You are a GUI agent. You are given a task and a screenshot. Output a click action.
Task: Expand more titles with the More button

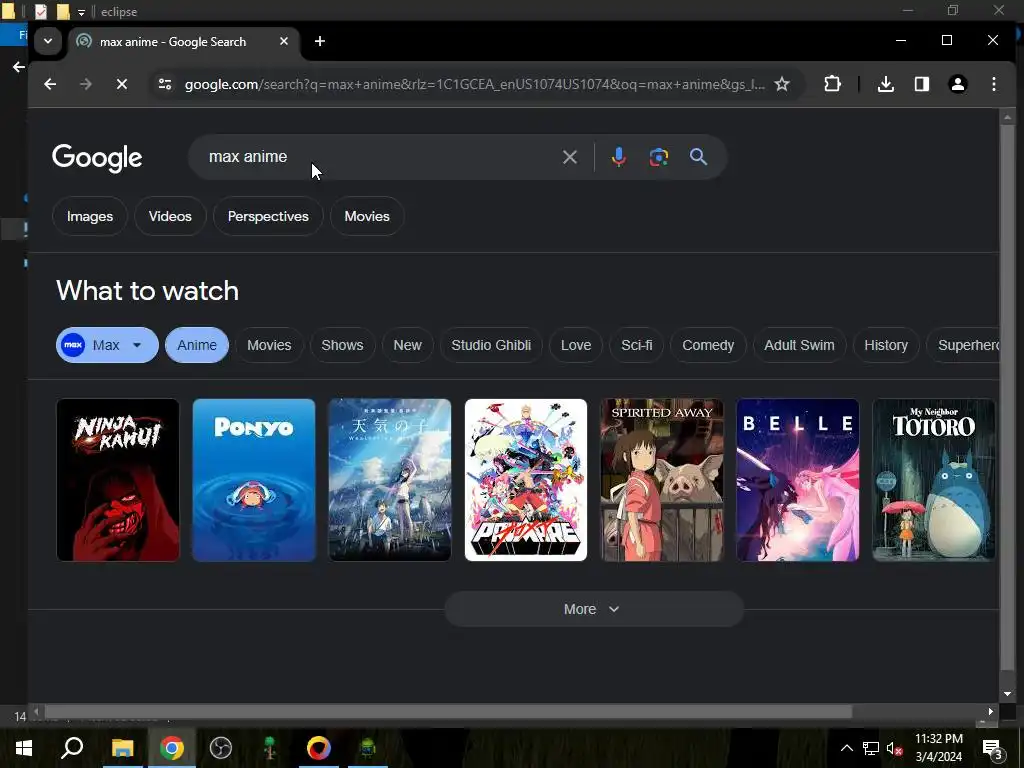coord(594,609)
